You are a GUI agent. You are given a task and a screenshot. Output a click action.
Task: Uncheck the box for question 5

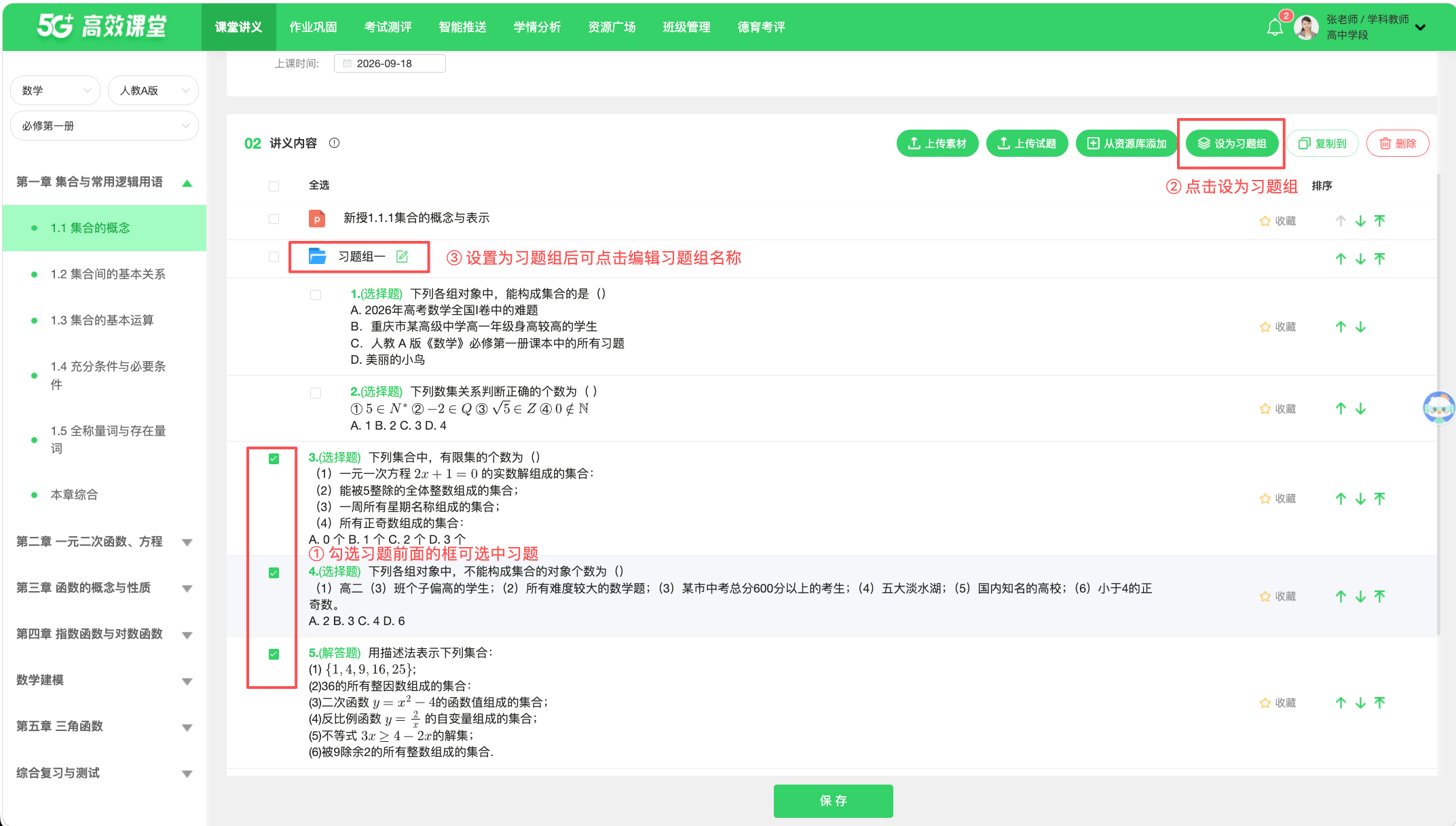(x=274, y=654)
